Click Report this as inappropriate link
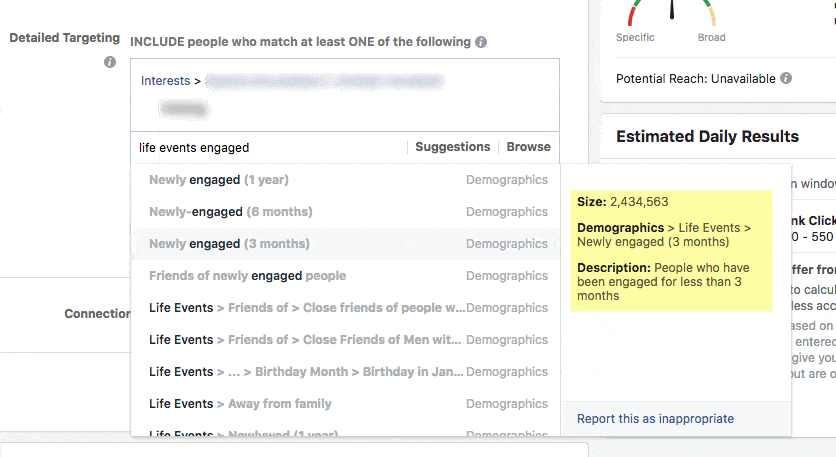The width and height of the screenshot is (836, 457). tap(655, 419)
